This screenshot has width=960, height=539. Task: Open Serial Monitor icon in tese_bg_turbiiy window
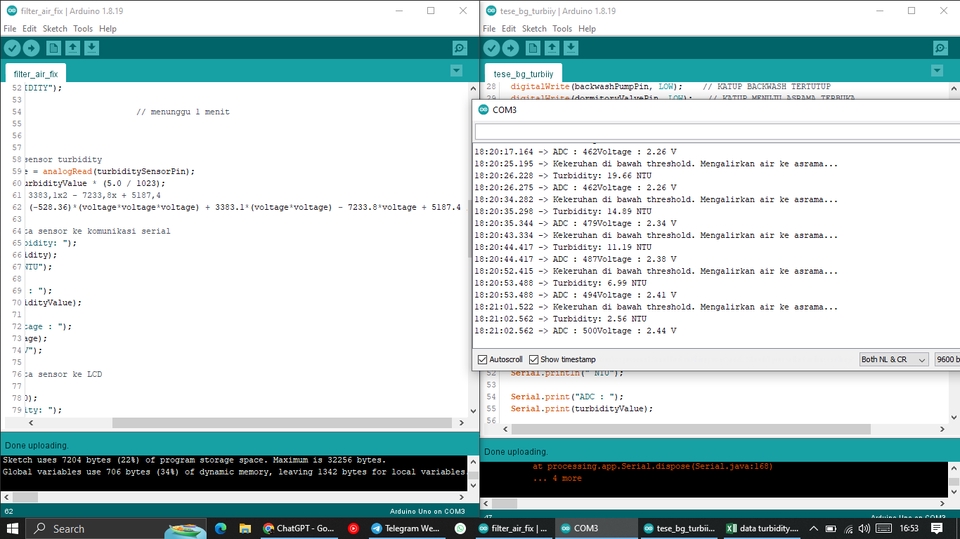tap(940, 48)
